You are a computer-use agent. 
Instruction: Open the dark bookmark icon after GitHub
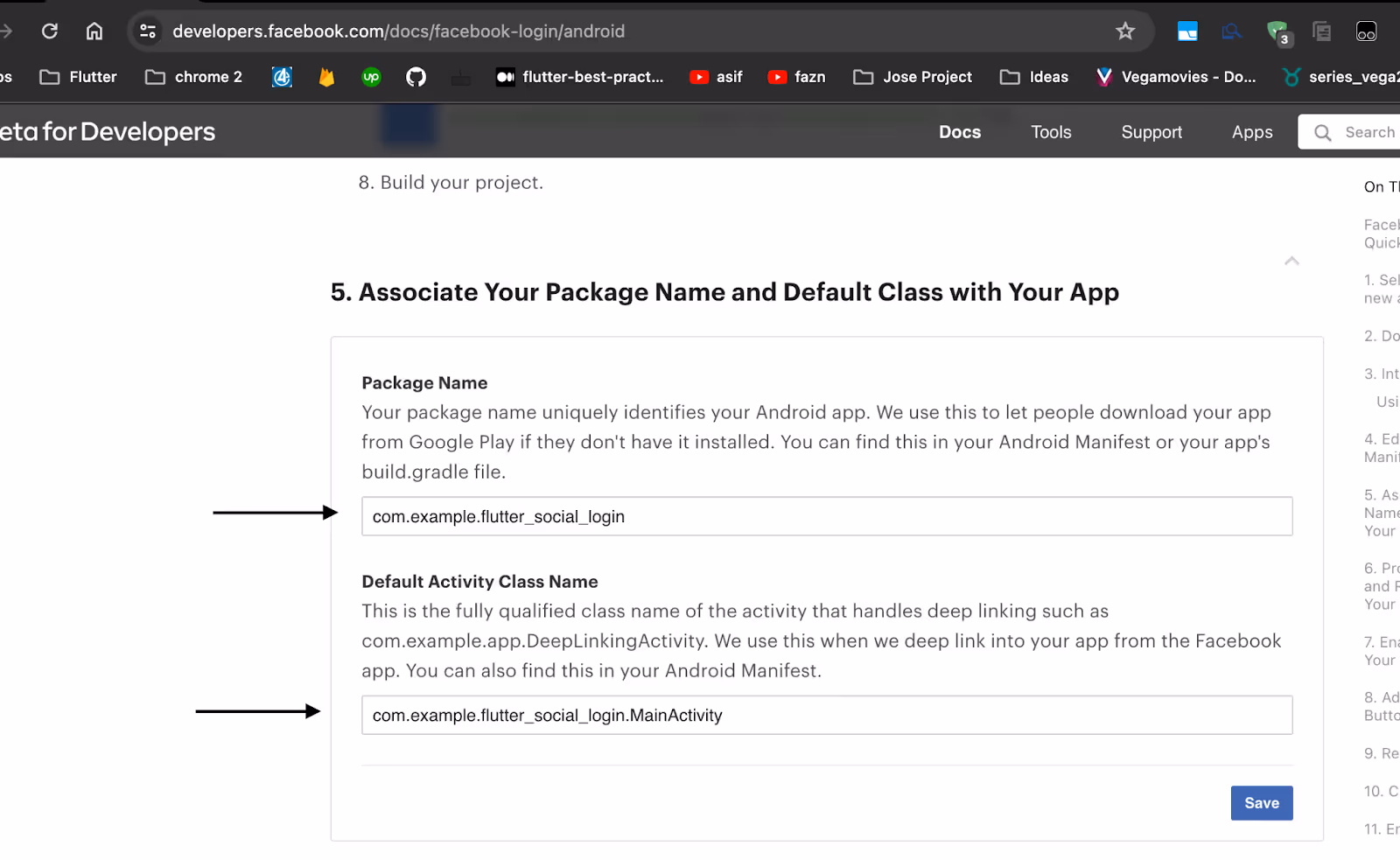click(461, 79)
